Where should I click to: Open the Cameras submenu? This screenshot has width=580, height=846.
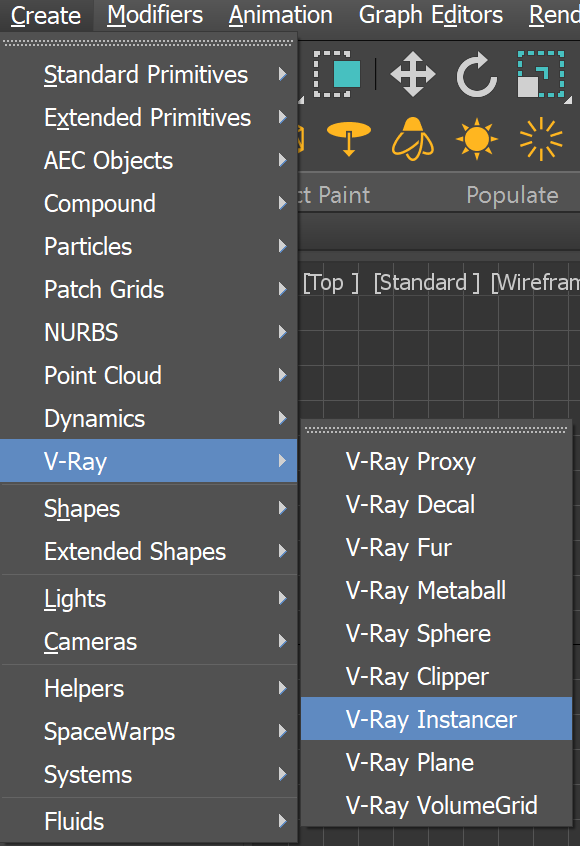[x=90, y=642]
